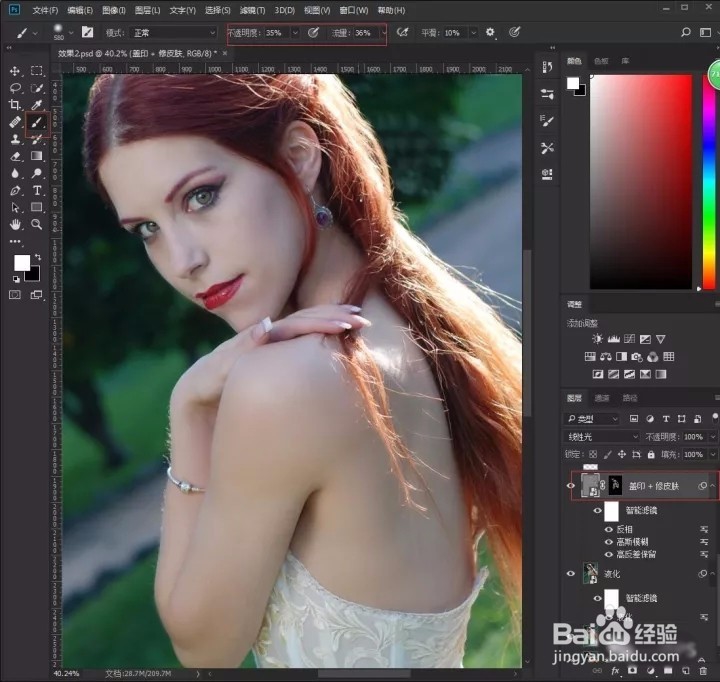Add a Levels adjustment

click(x=613, y=339)
